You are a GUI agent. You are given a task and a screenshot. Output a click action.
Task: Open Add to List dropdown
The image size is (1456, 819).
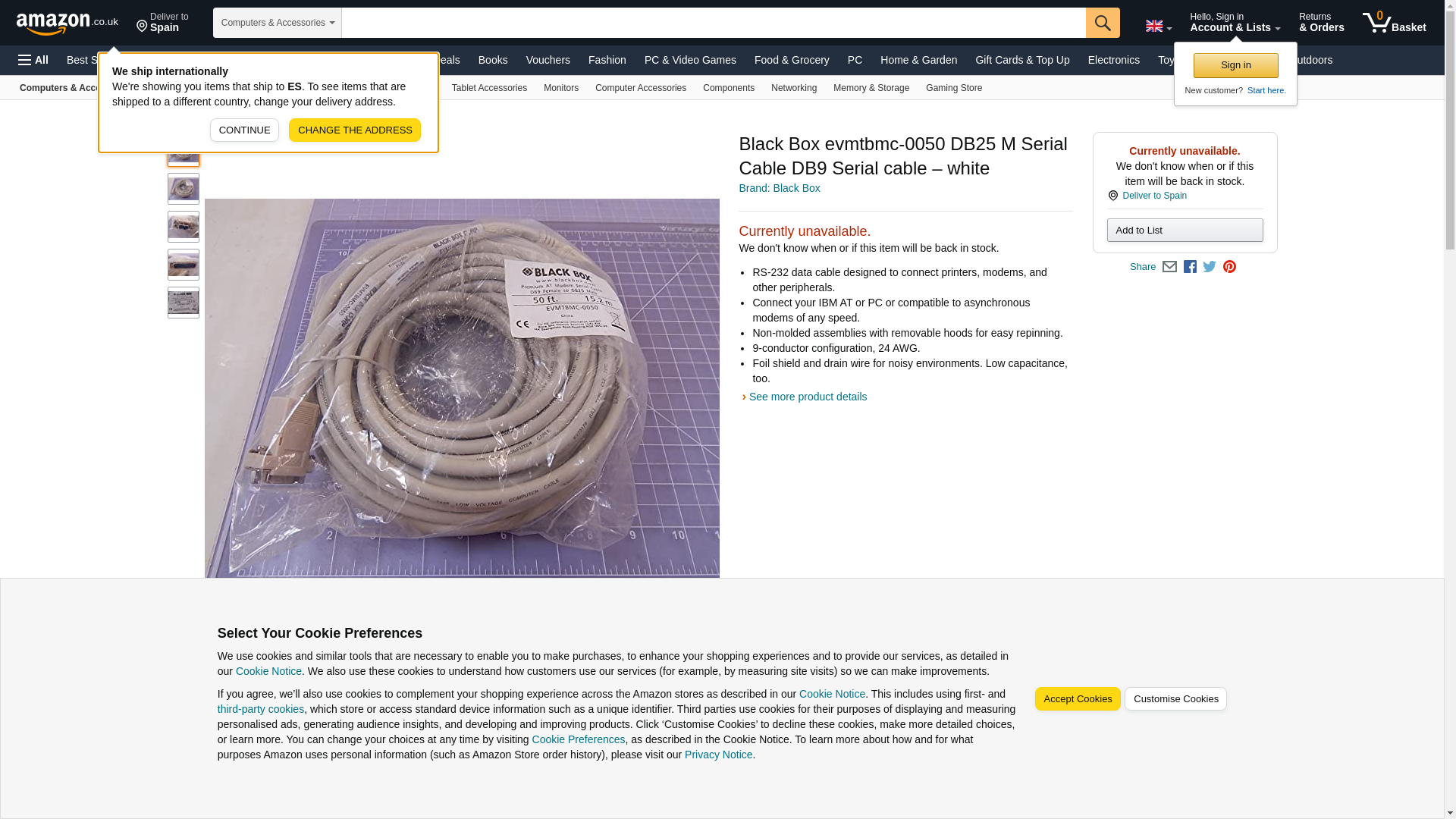click(1185, 230)
